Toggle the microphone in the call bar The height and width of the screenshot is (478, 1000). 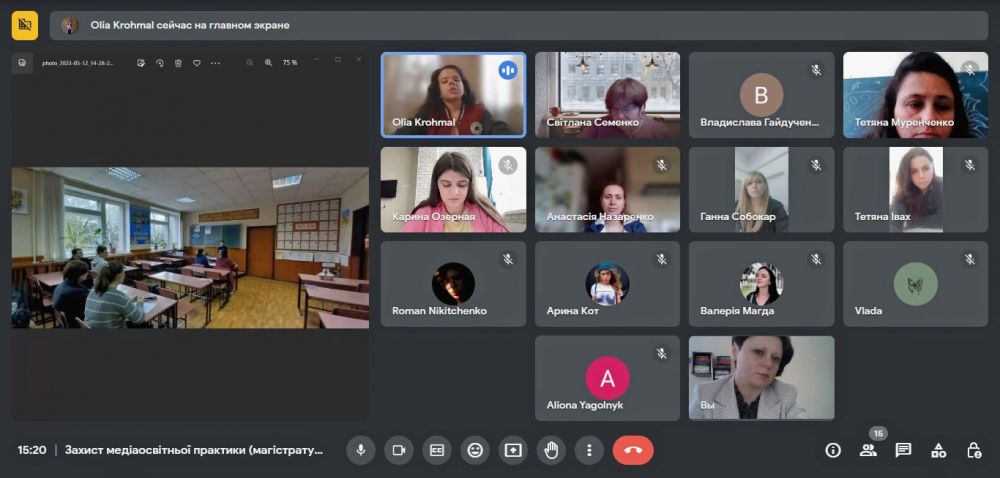pyautogui.click(x=361, y=450)
